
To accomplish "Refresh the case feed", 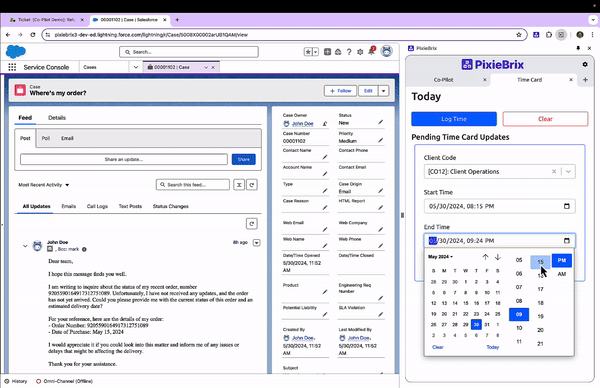I will [251, 185].
